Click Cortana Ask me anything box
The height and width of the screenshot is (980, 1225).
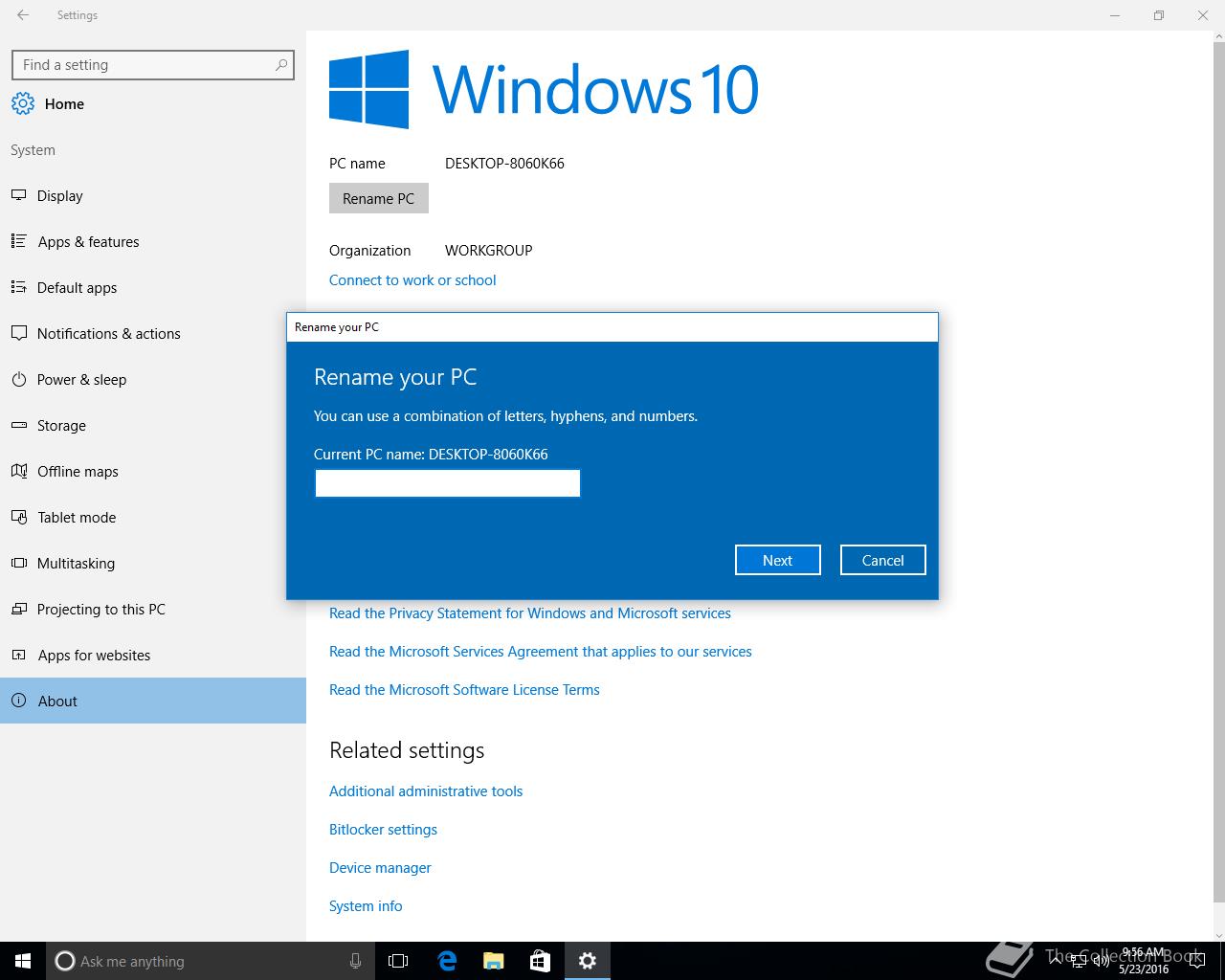[209, 961]
